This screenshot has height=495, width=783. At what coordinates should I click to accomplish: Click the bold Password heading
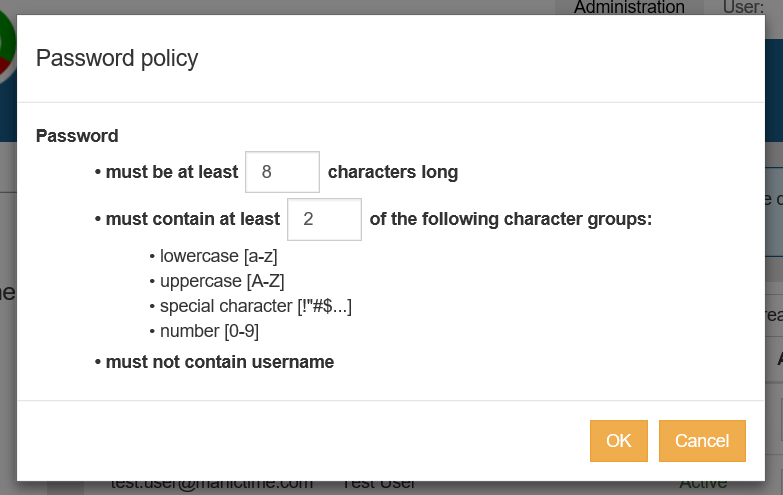point(77,136)
